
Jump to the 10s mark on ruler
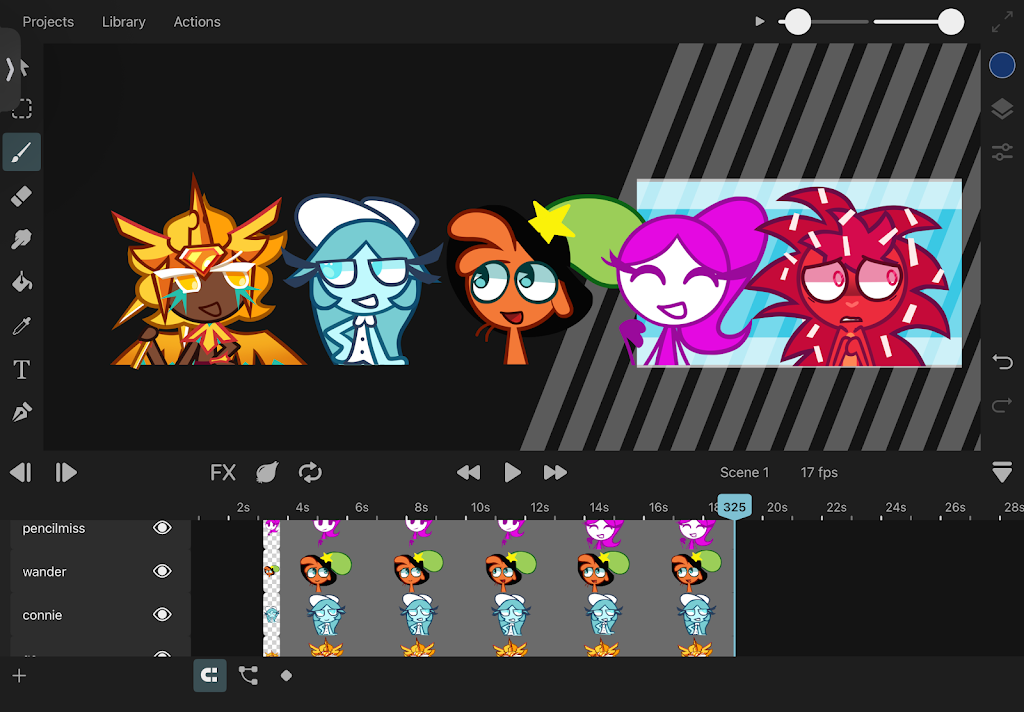[480, 508]
